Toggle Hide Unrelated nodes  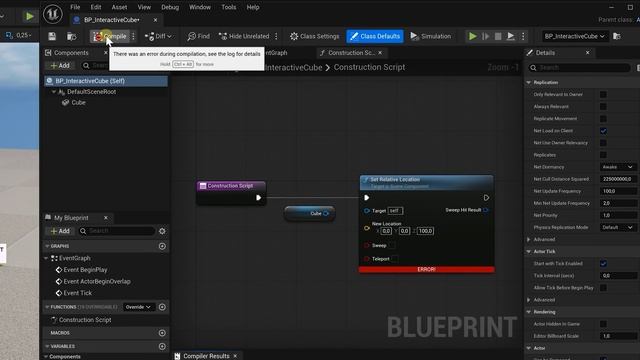[244, 36]
